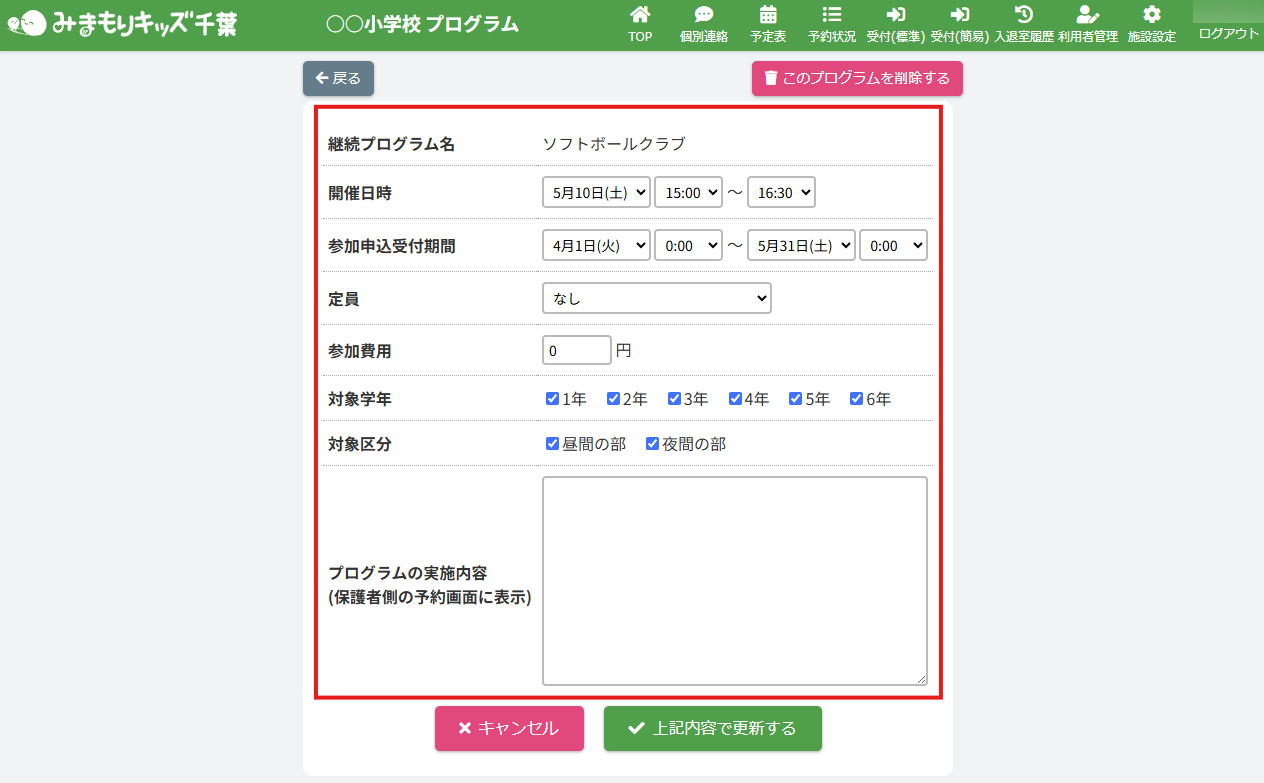Click ログアウト in the header

click(1228, 34)
